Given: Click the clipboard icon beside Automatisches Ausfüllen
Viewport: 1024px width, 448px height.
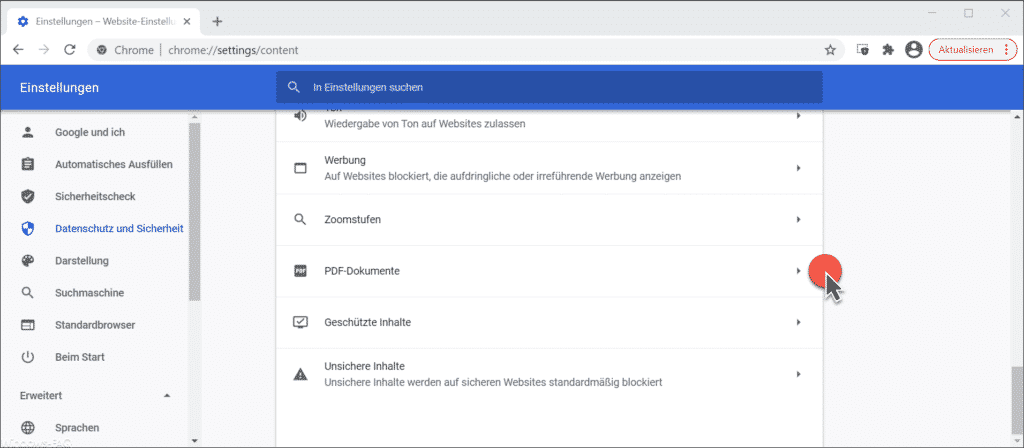Looking at the screenshot, I should tap(27, 164).
